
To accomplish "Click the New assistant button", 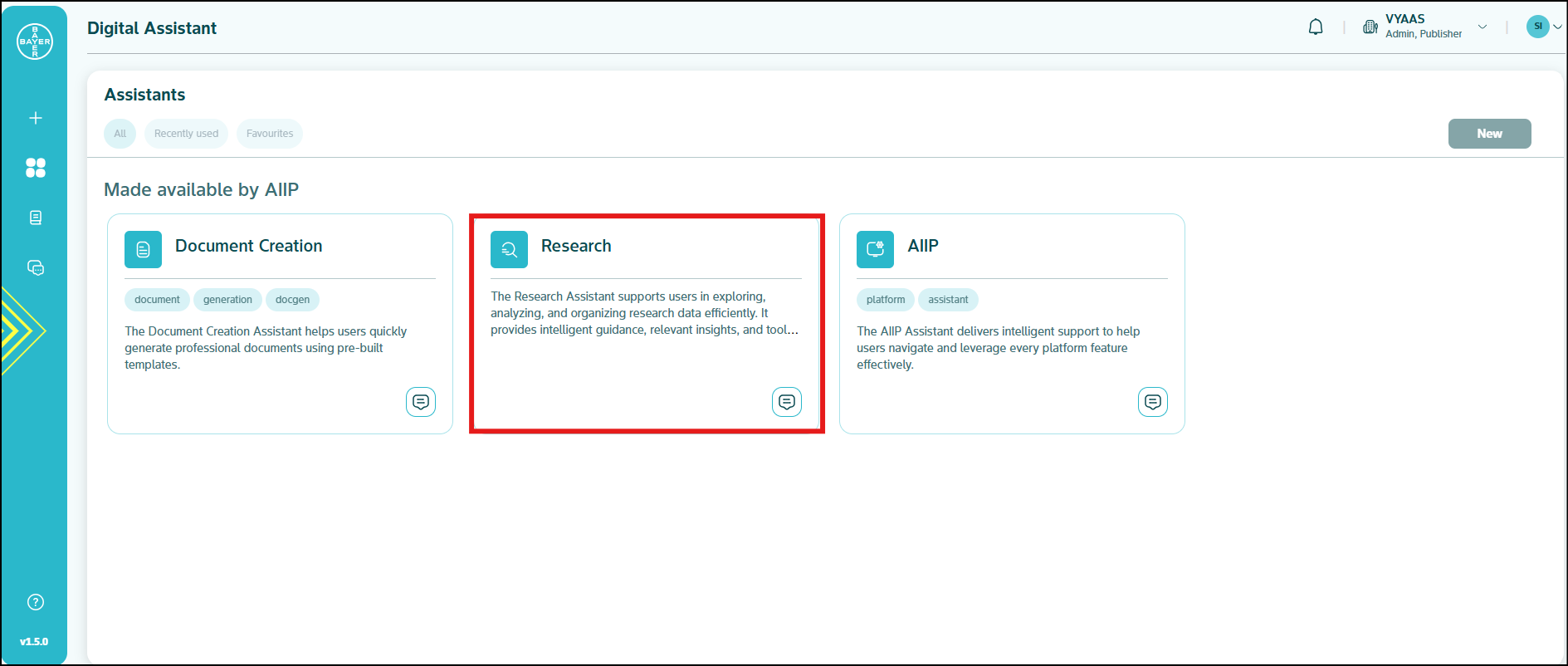I will coord(1489,134).
